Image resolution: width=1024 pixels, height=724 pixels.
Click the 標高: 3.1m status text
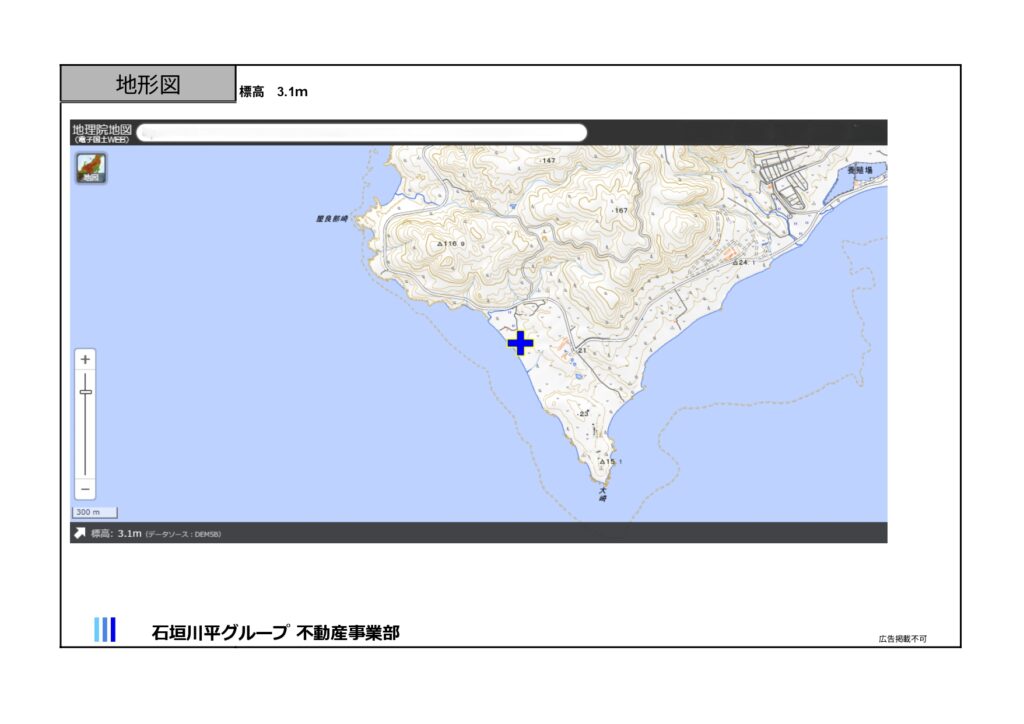pos(116,533)
